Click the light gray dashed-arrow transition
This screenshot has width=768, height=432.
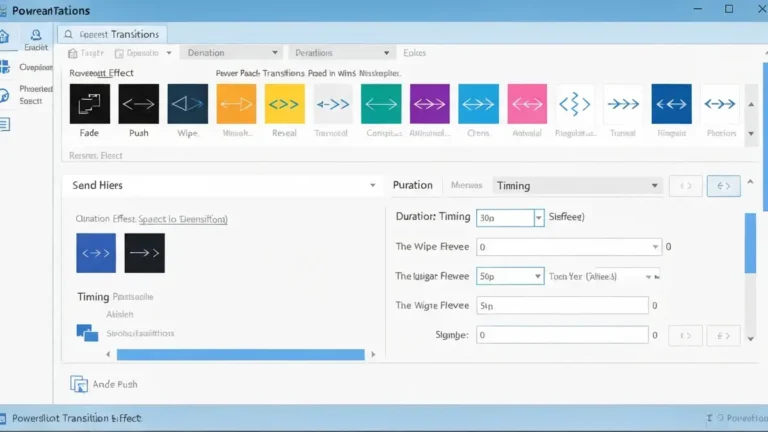(333, 104)
